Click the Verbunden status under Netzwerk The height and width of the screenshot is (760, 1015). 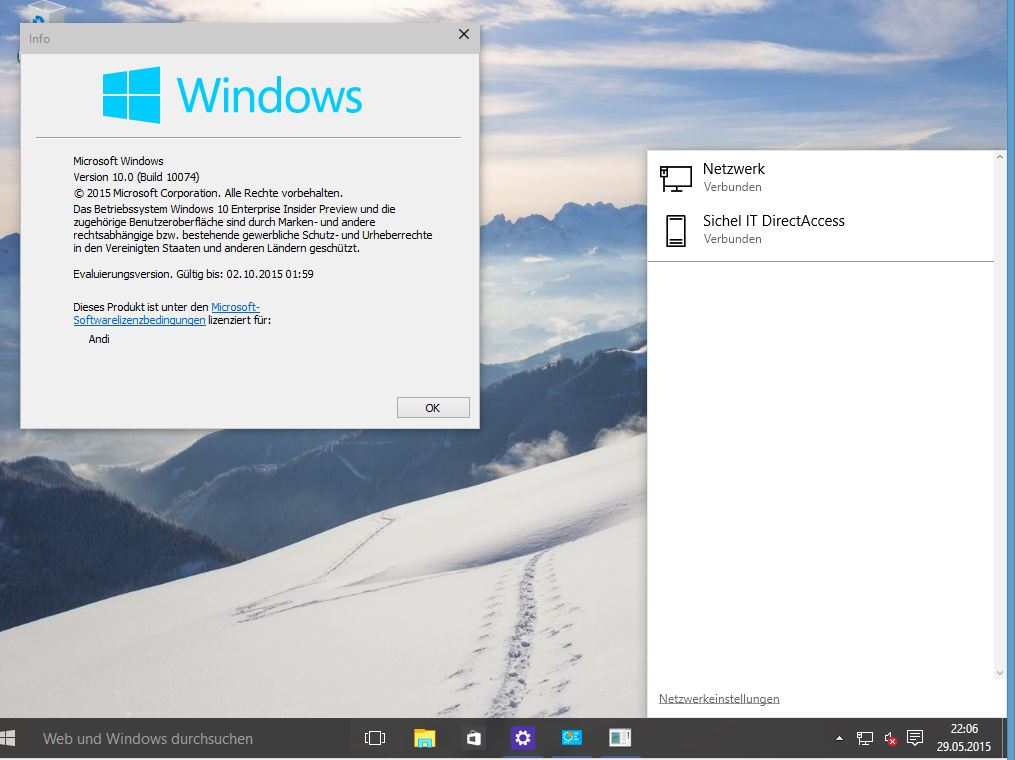tap(732, 187)
